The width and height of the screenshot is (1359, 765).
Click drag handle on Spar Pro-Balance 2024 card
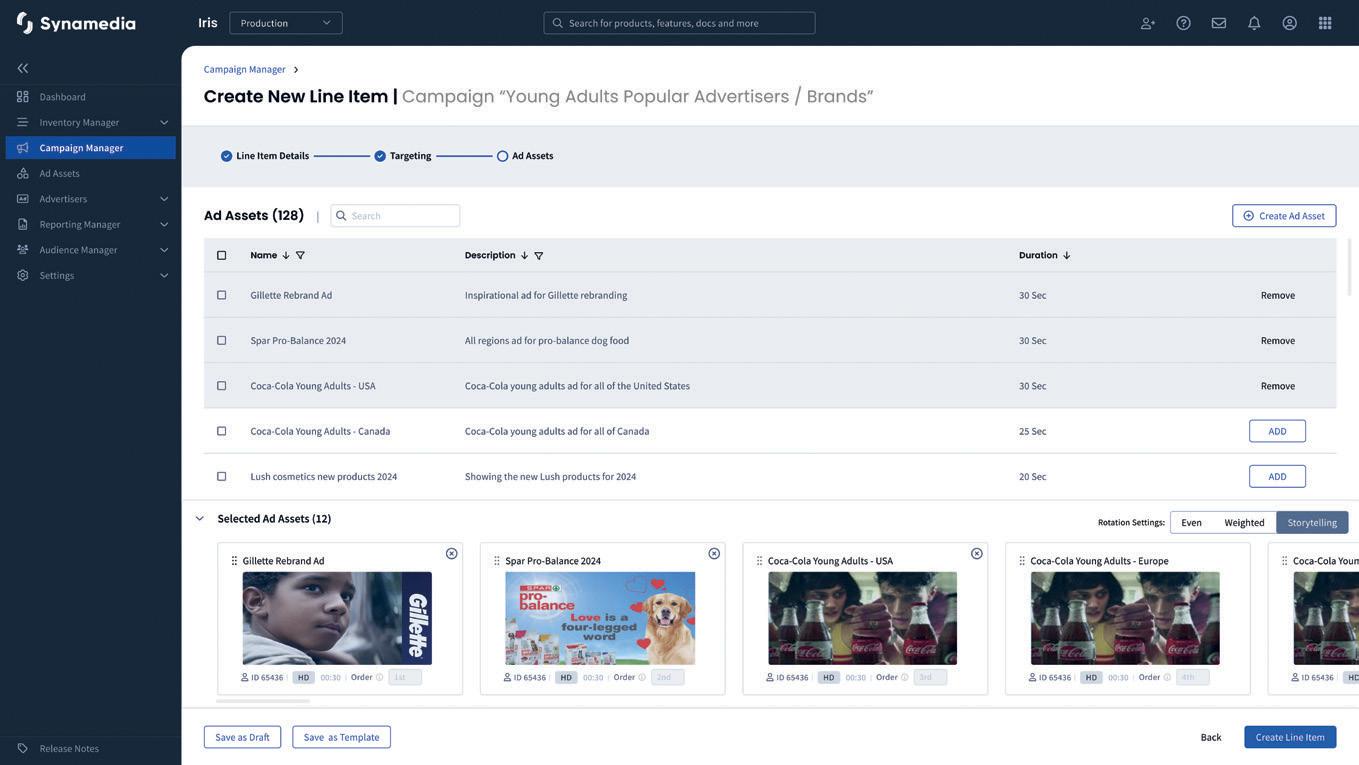[x=497, y=561]
